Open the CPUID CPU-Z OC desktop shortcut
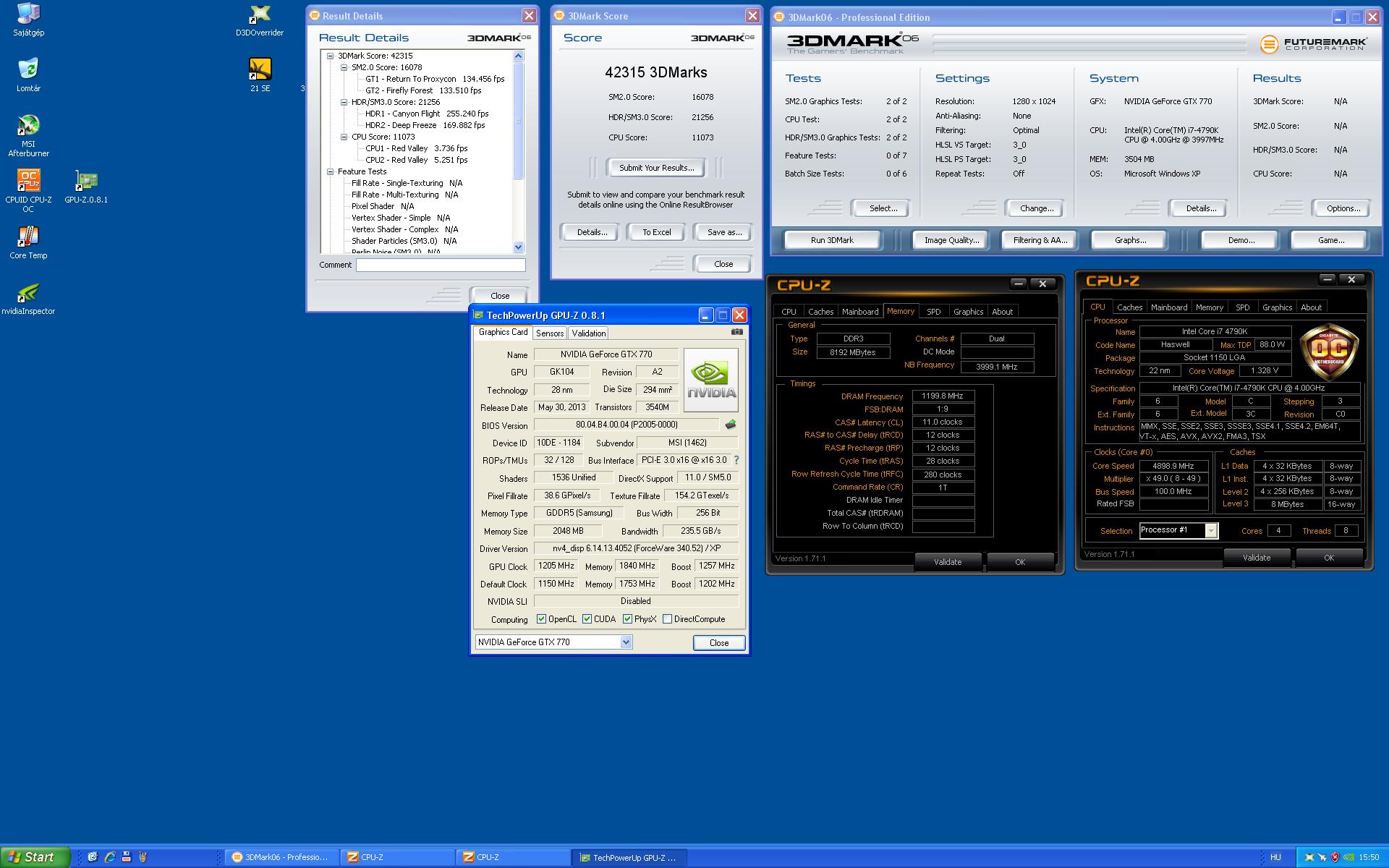Viewport: 1389px width, 868px height. [28, 190]
